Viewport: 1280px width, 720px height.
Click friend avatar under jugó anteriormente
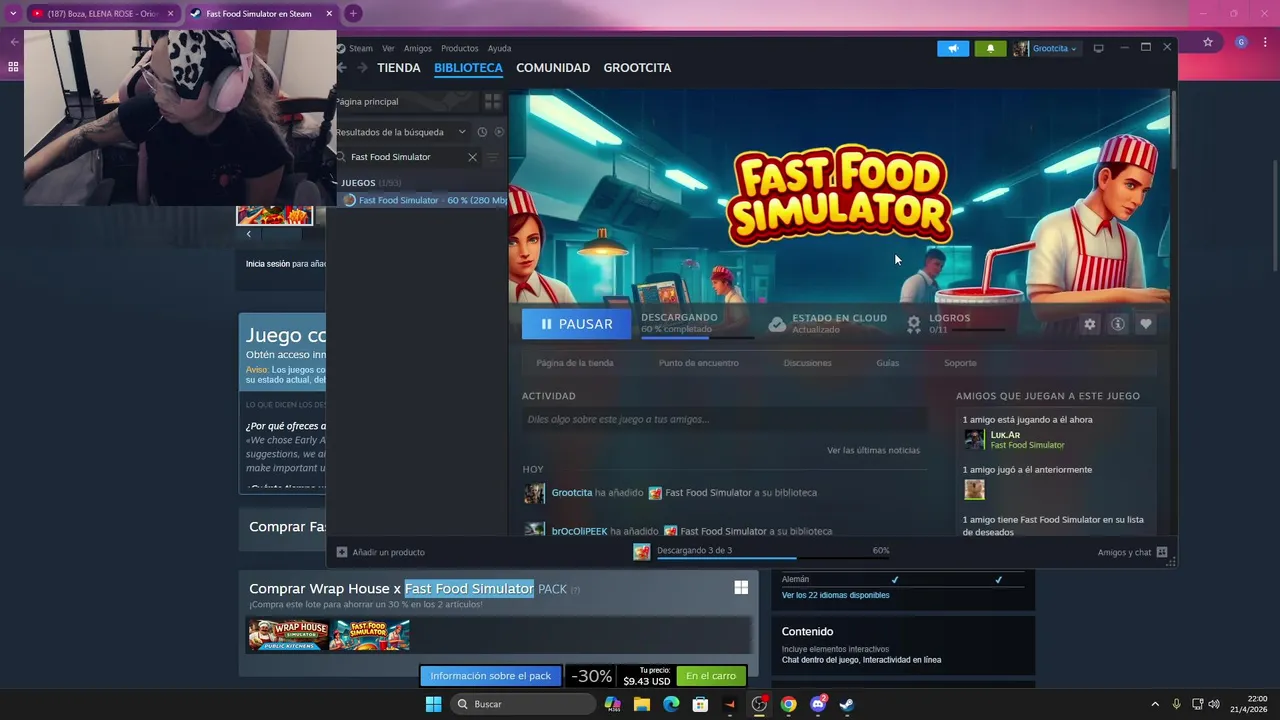974,489
